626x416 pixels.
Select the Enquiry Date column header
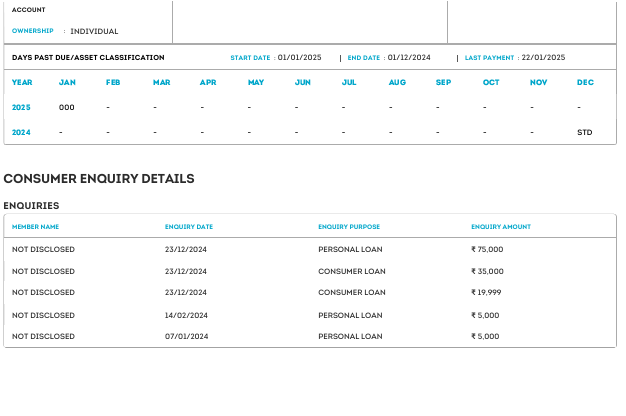[189, 227]
